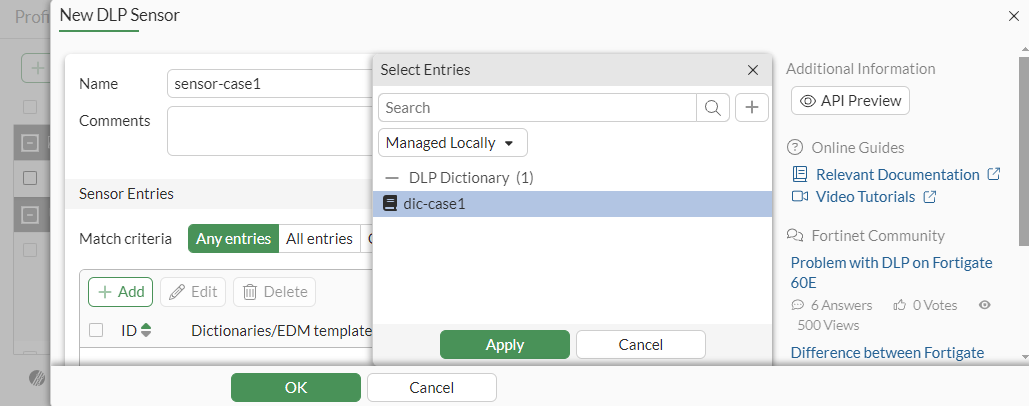The height and width of the screenshot is (406, 1029).
Task: Click the search magnifier icon in Select Entries
Action: (712, 108)
